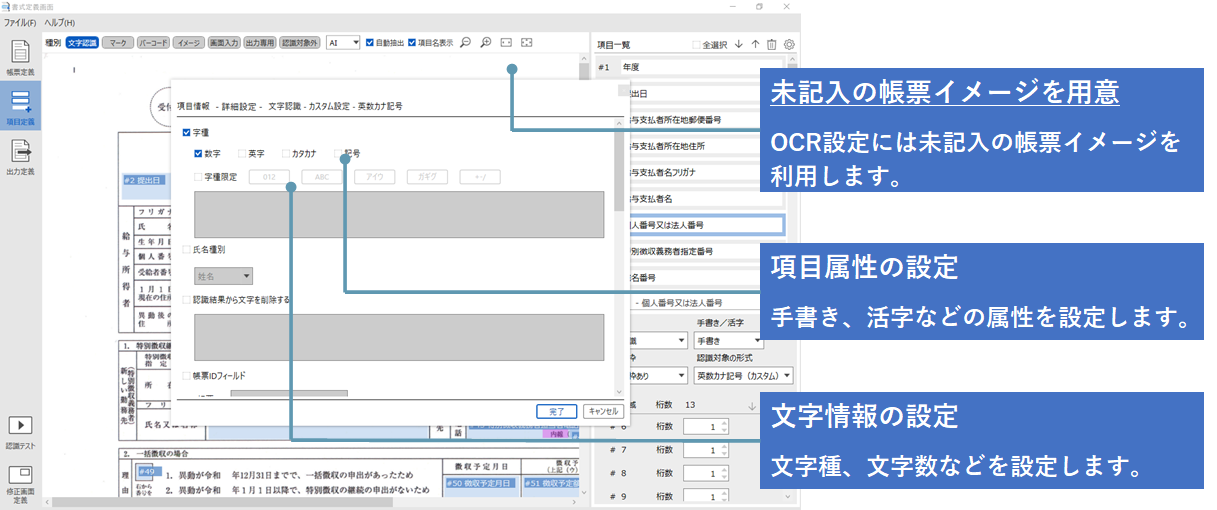Open the 帳票定義 sidebar icon

[20, 57]
